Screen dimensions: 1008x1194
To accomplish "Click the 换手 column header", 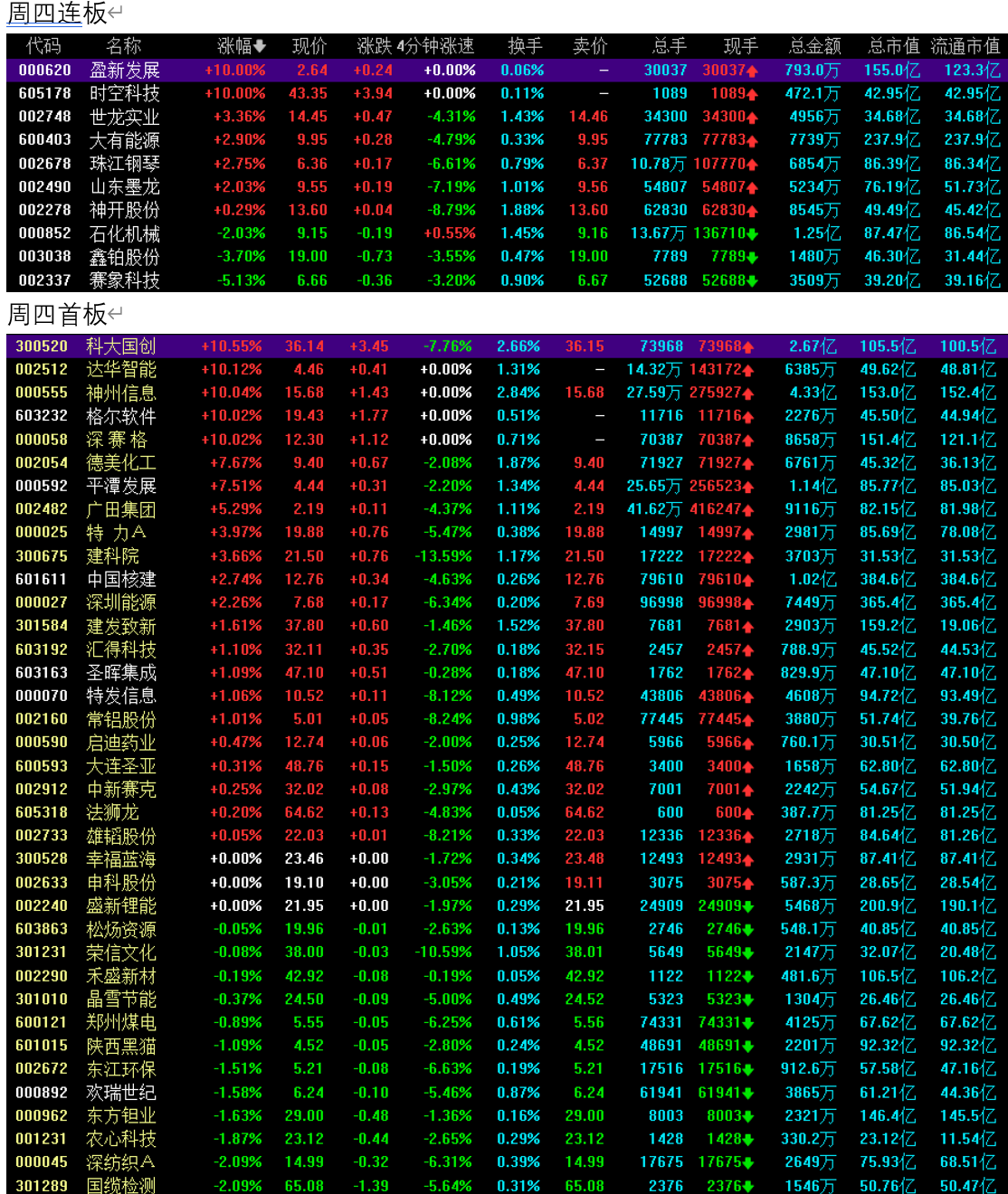I will (525, 46).
